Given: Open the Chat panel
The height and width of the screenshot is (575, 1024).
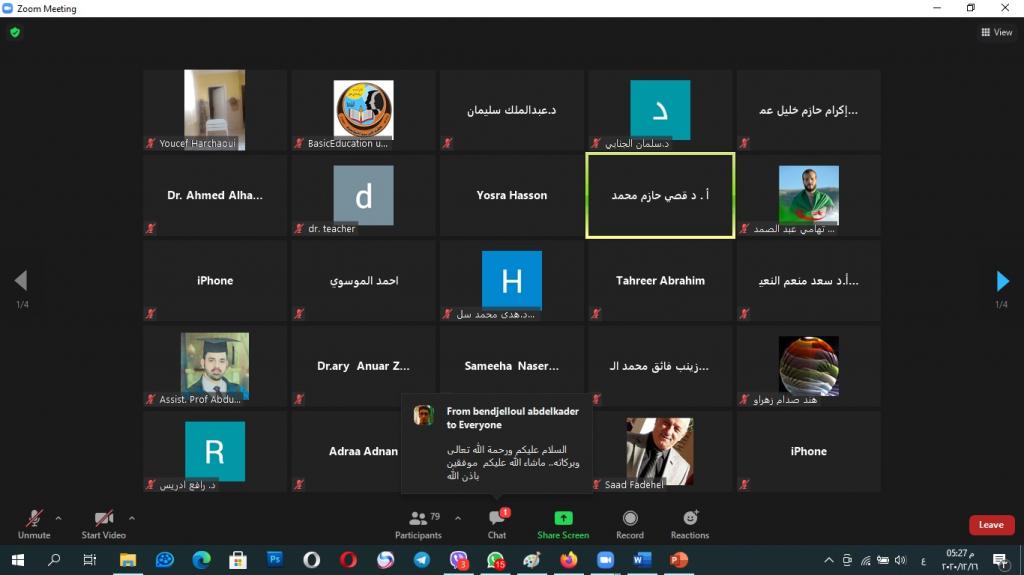Looking at the screenshot, I should (x=497, y=523).
